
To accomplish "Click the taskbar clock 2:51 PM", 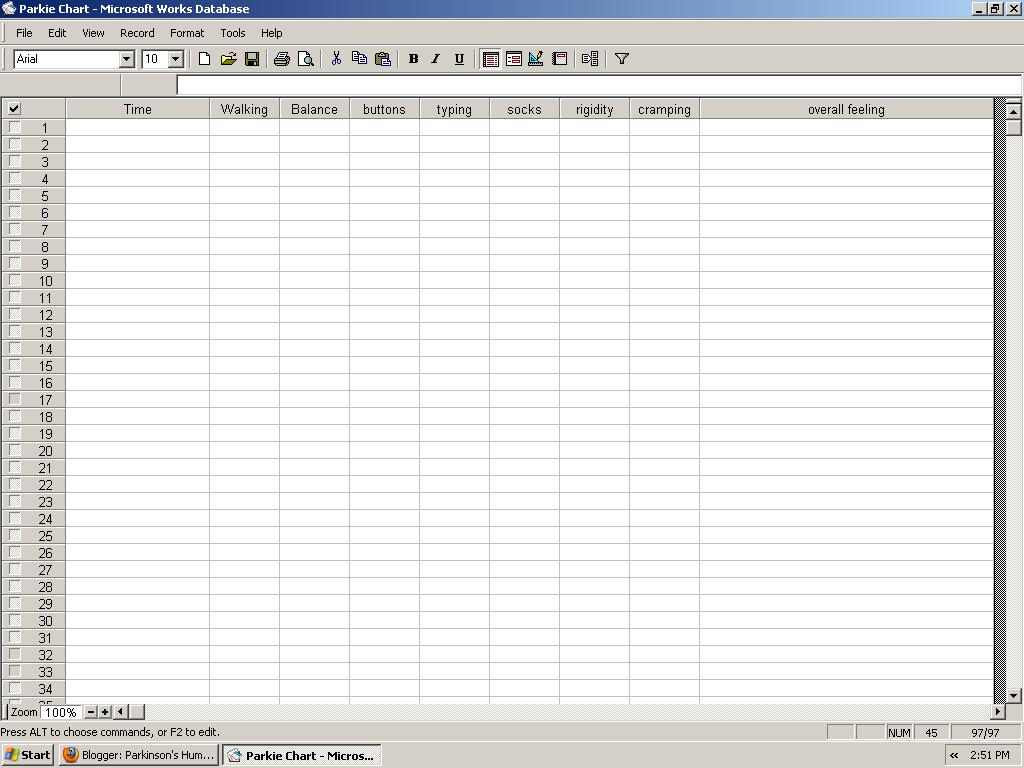I will pos(989,755).
